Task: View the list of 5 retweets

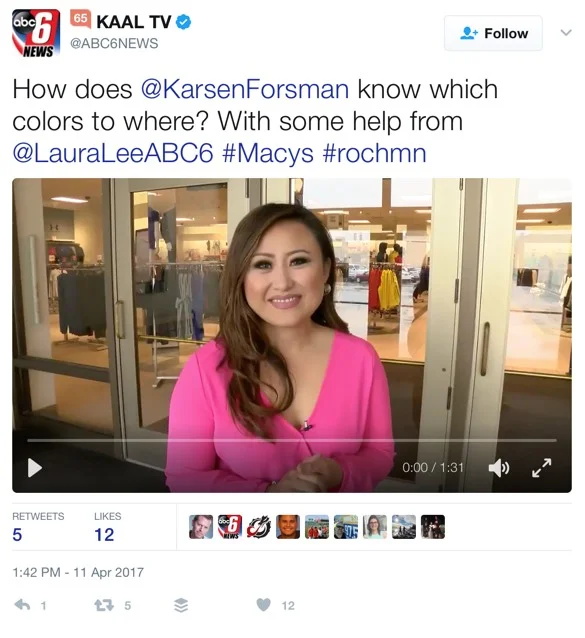Action: (x=38, y=527)
